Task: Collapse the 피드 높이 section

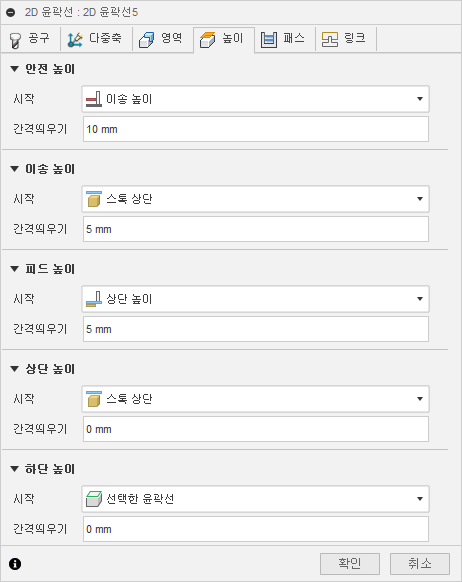Action: [x=14, y=269]
